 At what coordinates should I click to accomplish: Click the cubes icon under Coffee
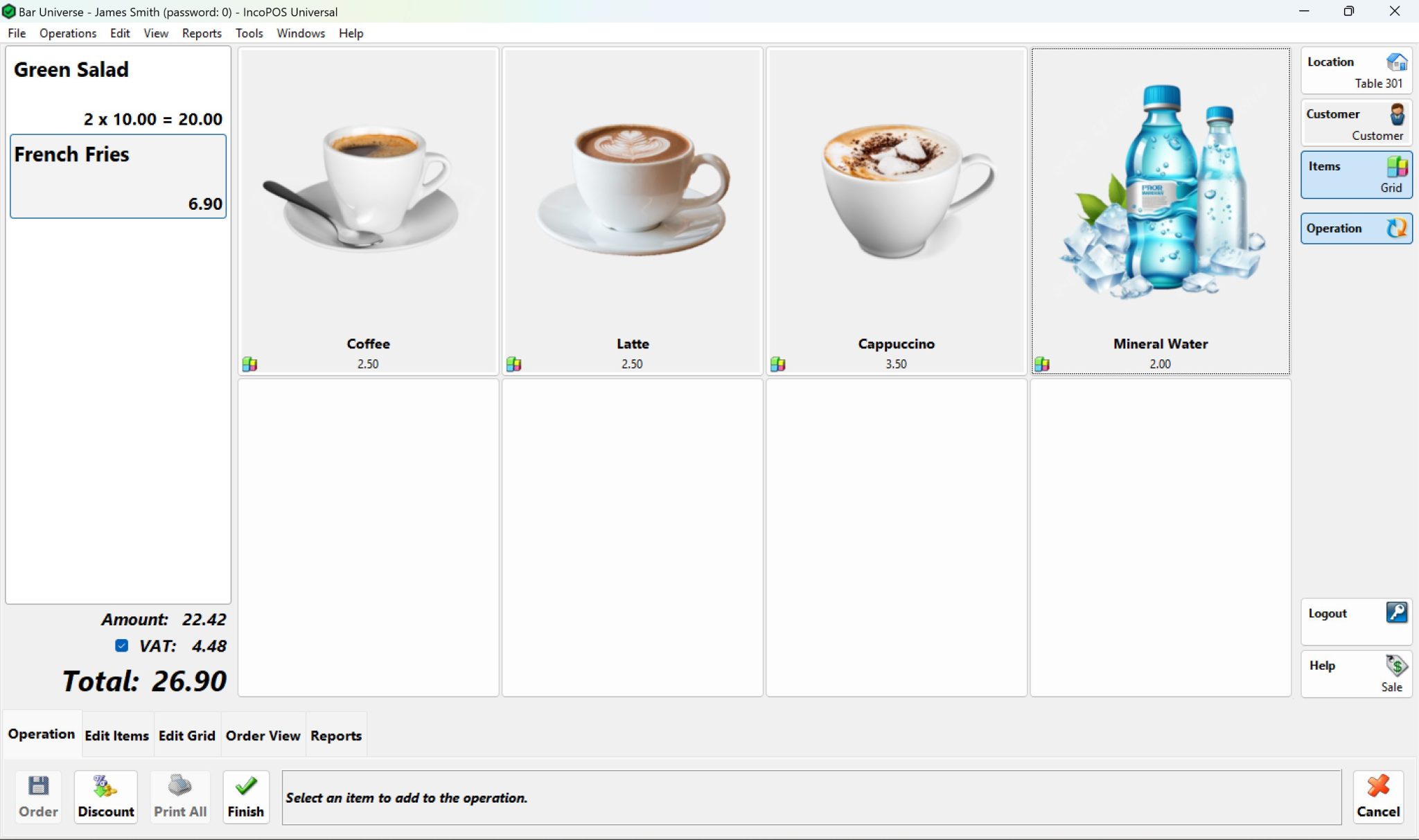[249, 364]
